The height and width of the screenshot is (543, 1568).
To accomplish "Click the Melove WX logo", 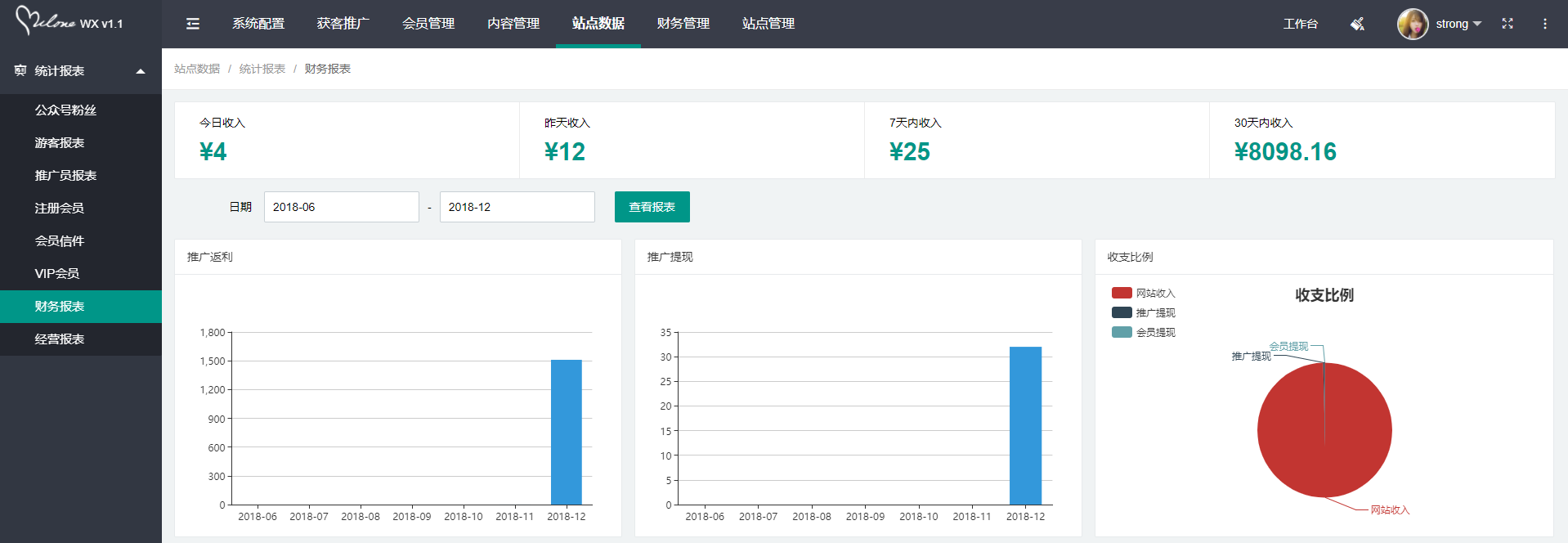I will [69, 21].
